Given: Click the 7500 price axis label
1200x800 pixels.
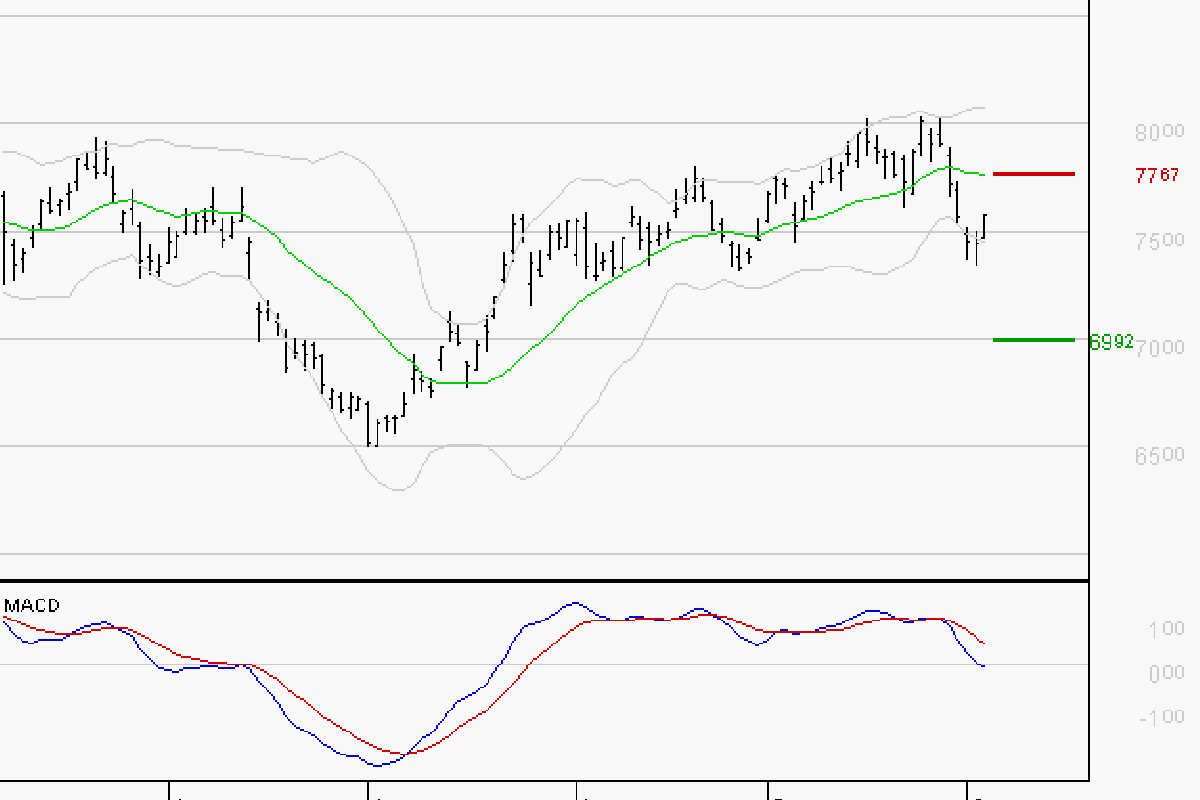Looking at the screenshot, I should (1160, 240).
